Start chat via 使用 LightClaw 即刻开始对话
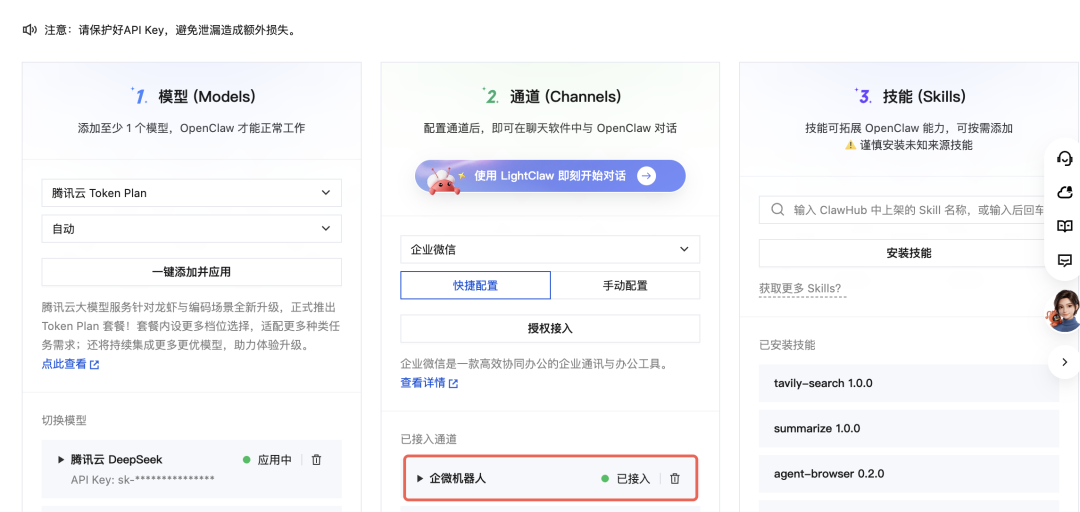 point(550,176)
